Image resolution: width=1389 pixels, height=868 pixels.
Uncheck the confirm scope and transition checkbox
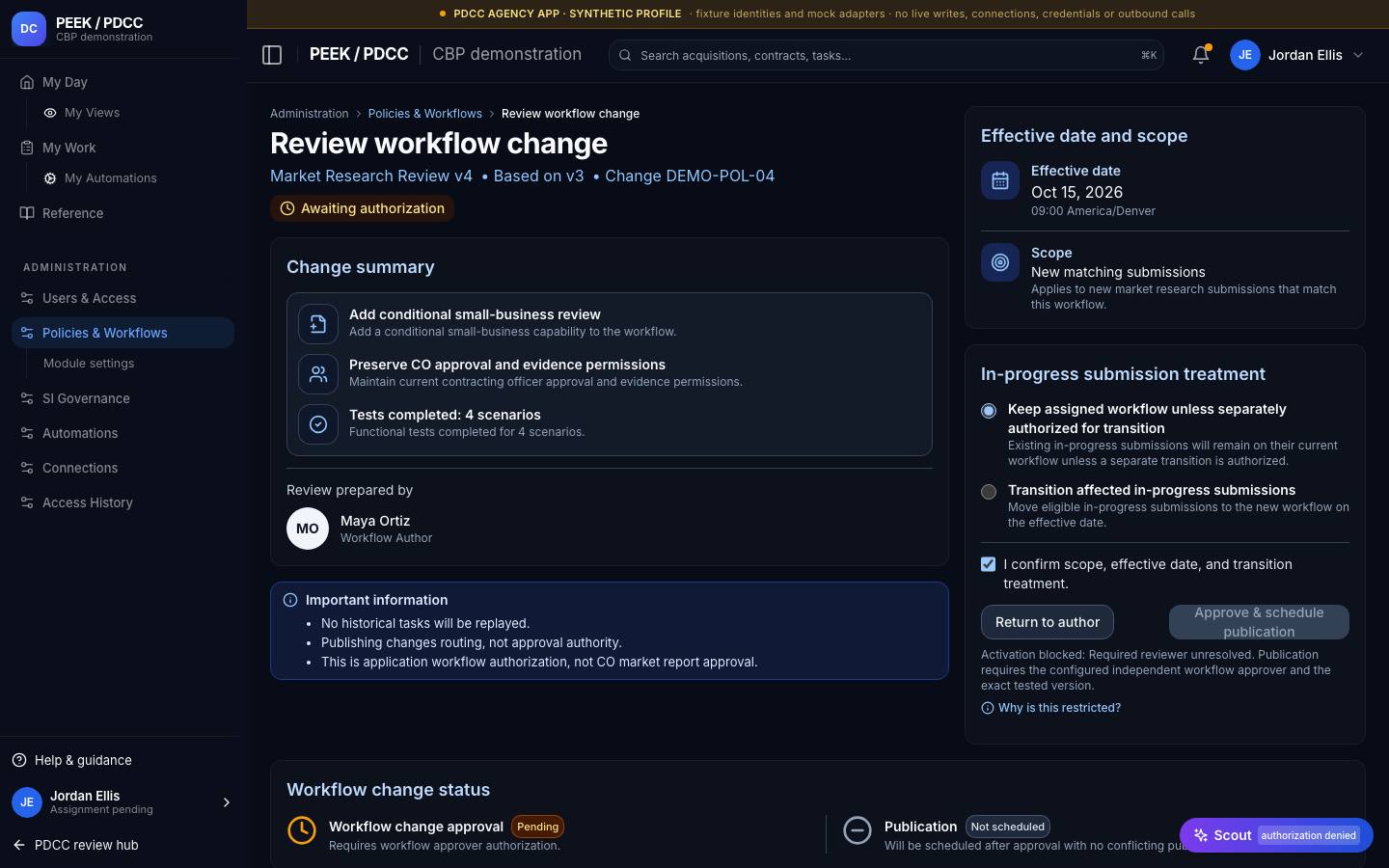pyautogui.click(x=989, y=564)
